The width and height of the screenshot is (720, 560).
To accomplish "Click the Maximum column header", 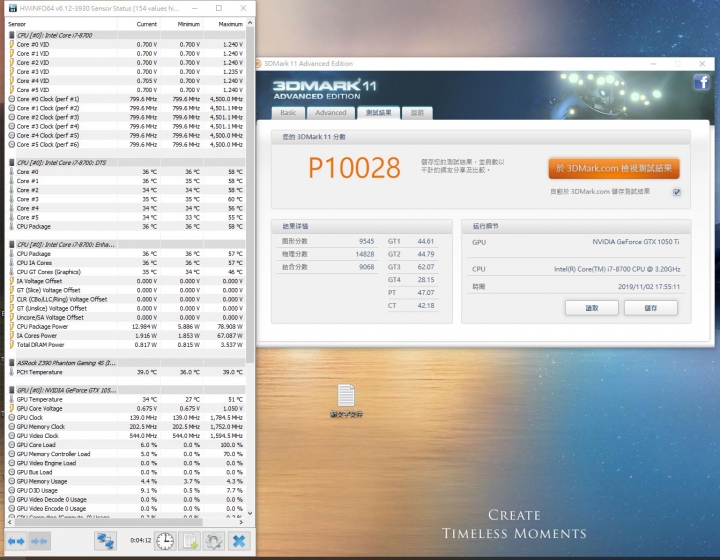I will (224, 24).
